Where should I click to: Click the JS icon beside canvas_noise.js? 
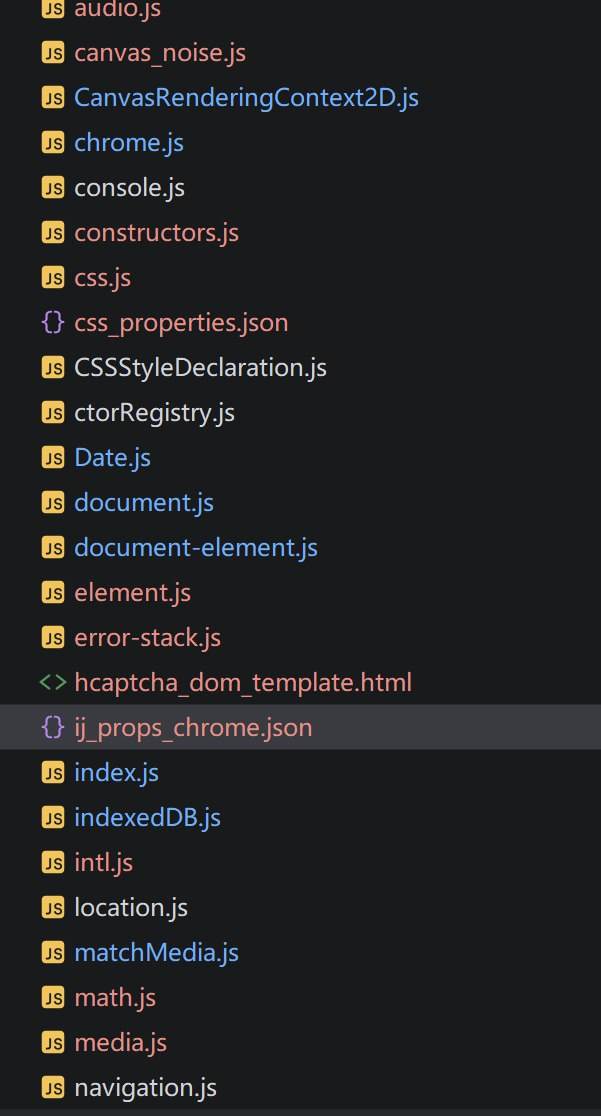[x=53, y=53]
